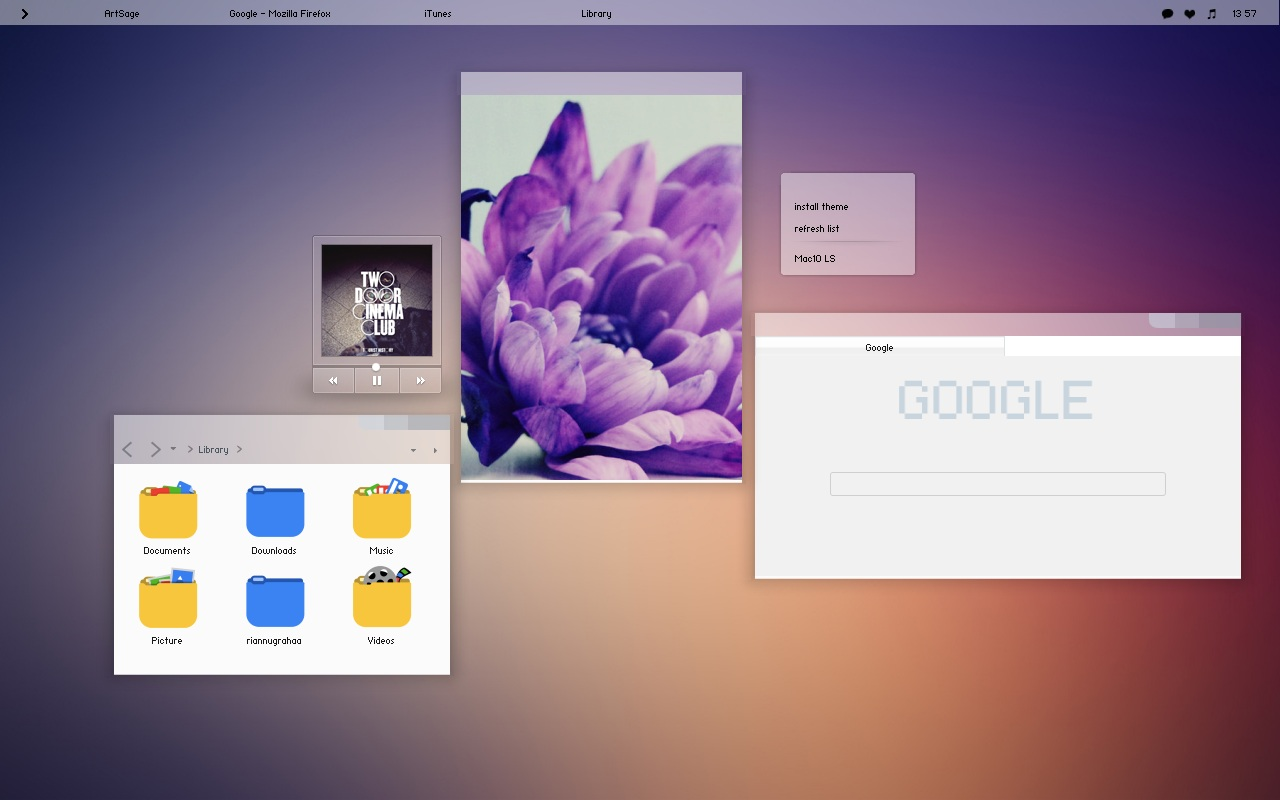Viewport: 1280px width, 800px height.
Task: Click the purple flower image in viewer
Action: coord(601,288)
